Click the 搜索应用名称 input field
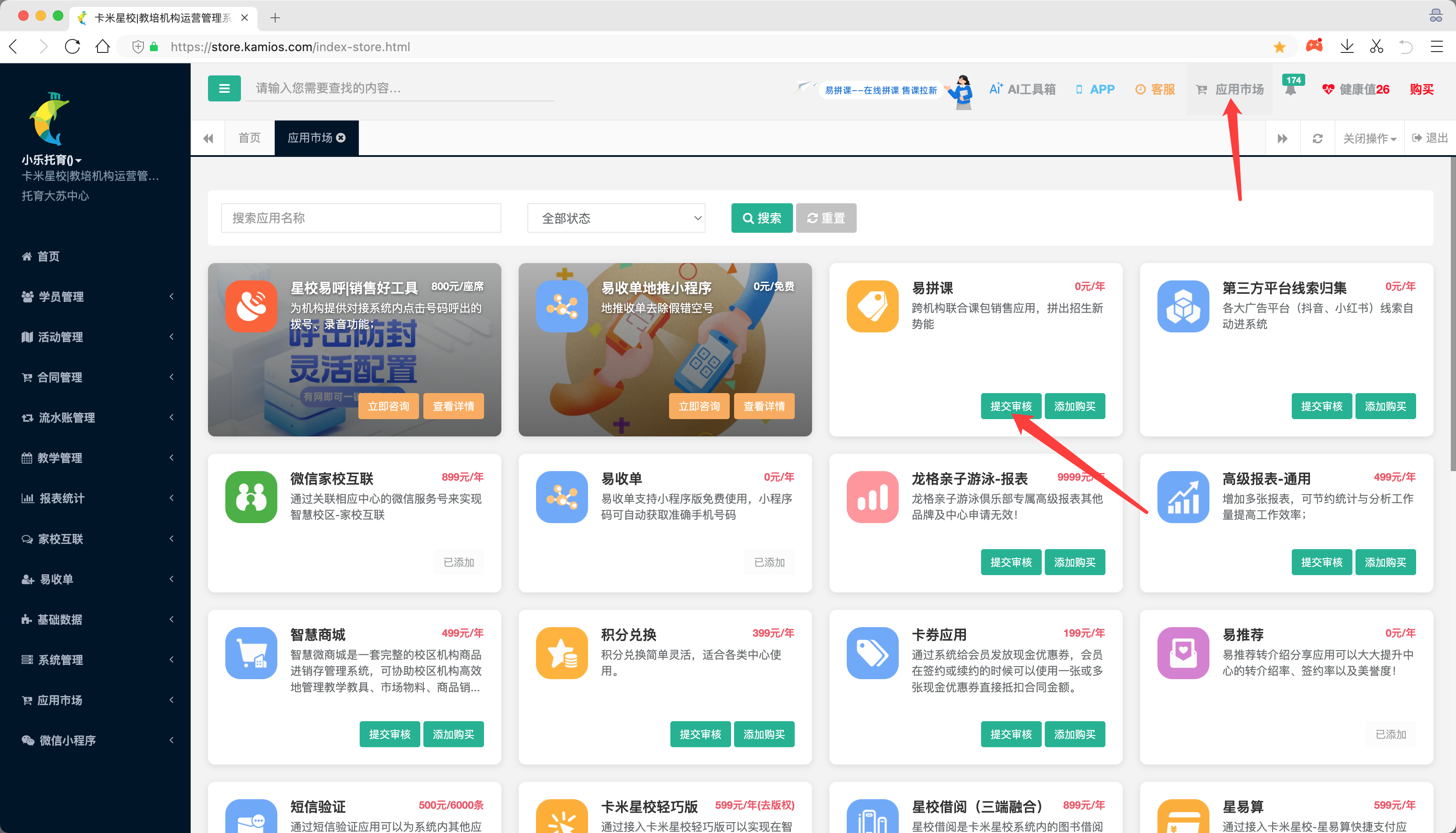1456x833 pixels. coord(361,218)
